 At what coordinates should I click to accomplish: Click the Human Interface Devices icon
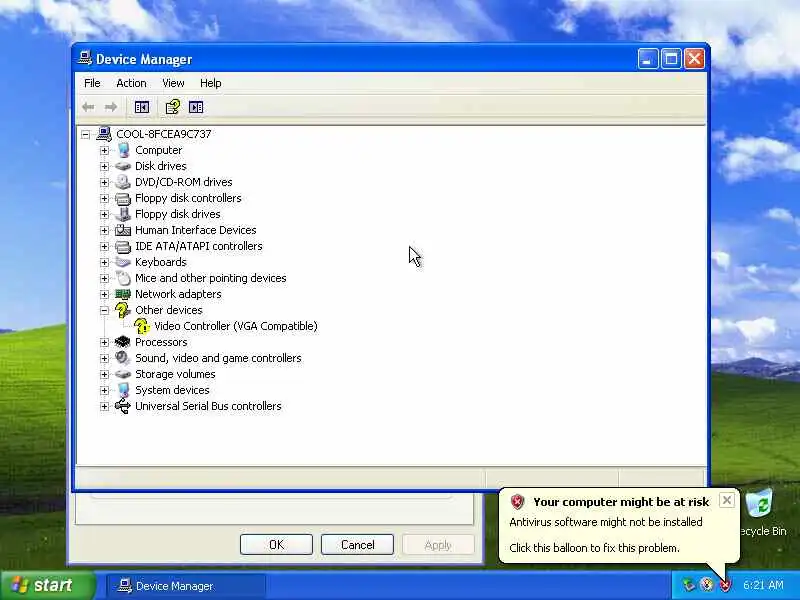coord(123,230)
